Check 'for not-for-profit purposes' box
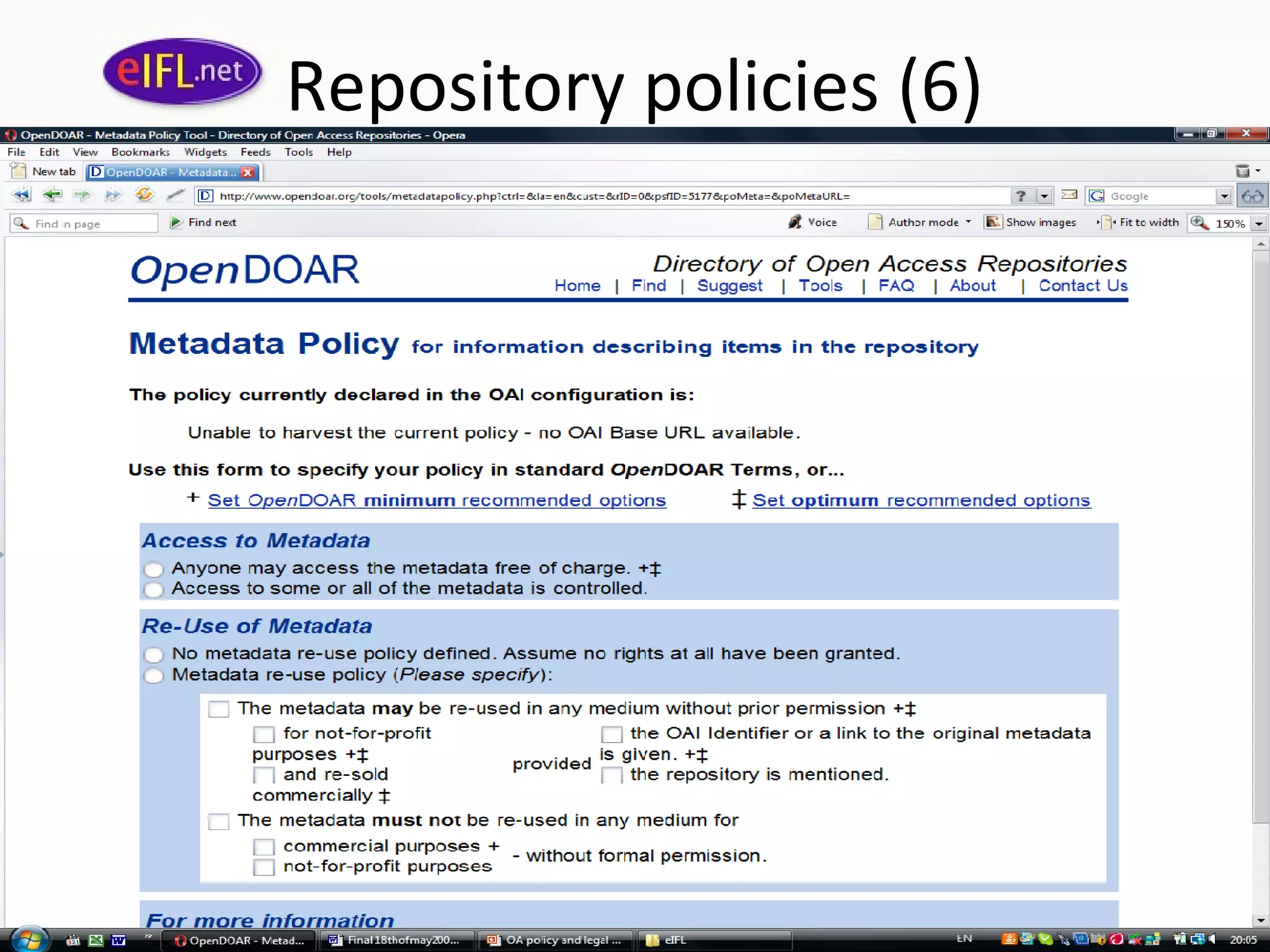This screenshot has height=952, width=1270. click(264, 734)
